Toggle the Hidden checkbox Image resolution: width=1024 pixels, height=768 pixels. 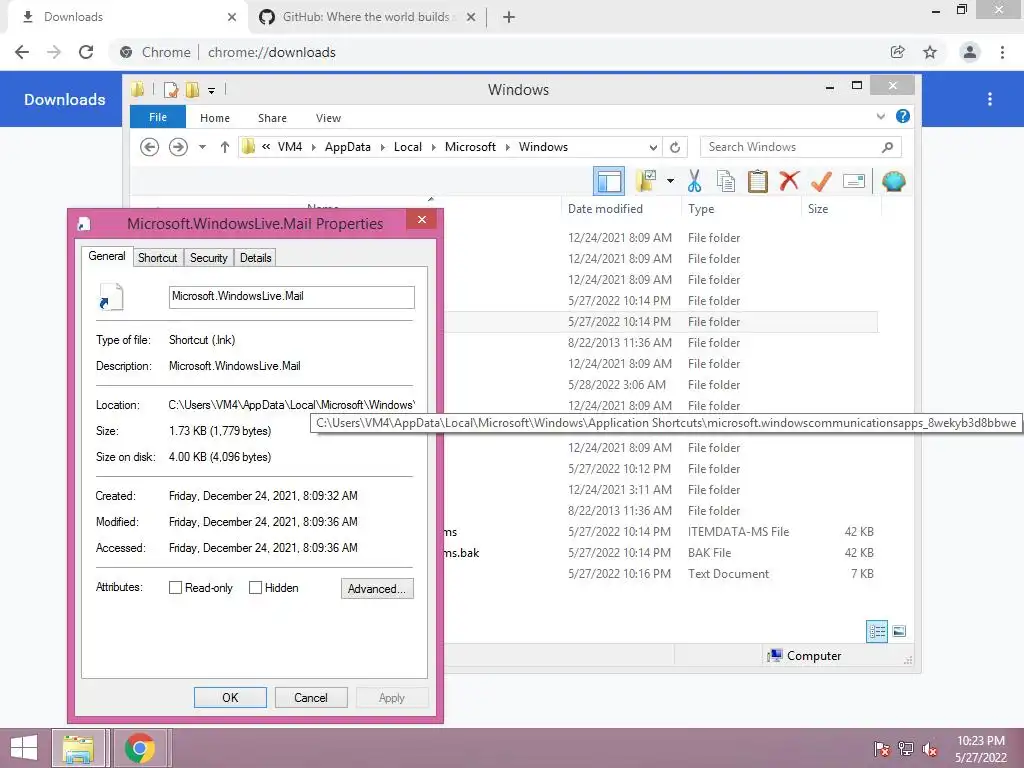(255, 588)
